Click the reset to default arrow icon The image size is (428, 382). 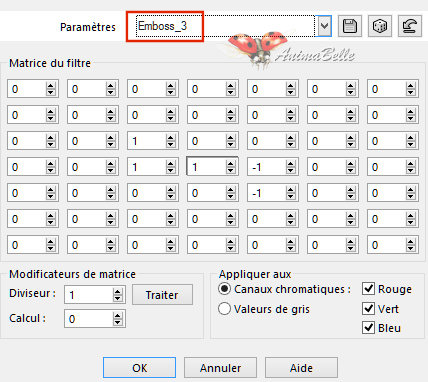pyautogui.click(x=410, y=26)
